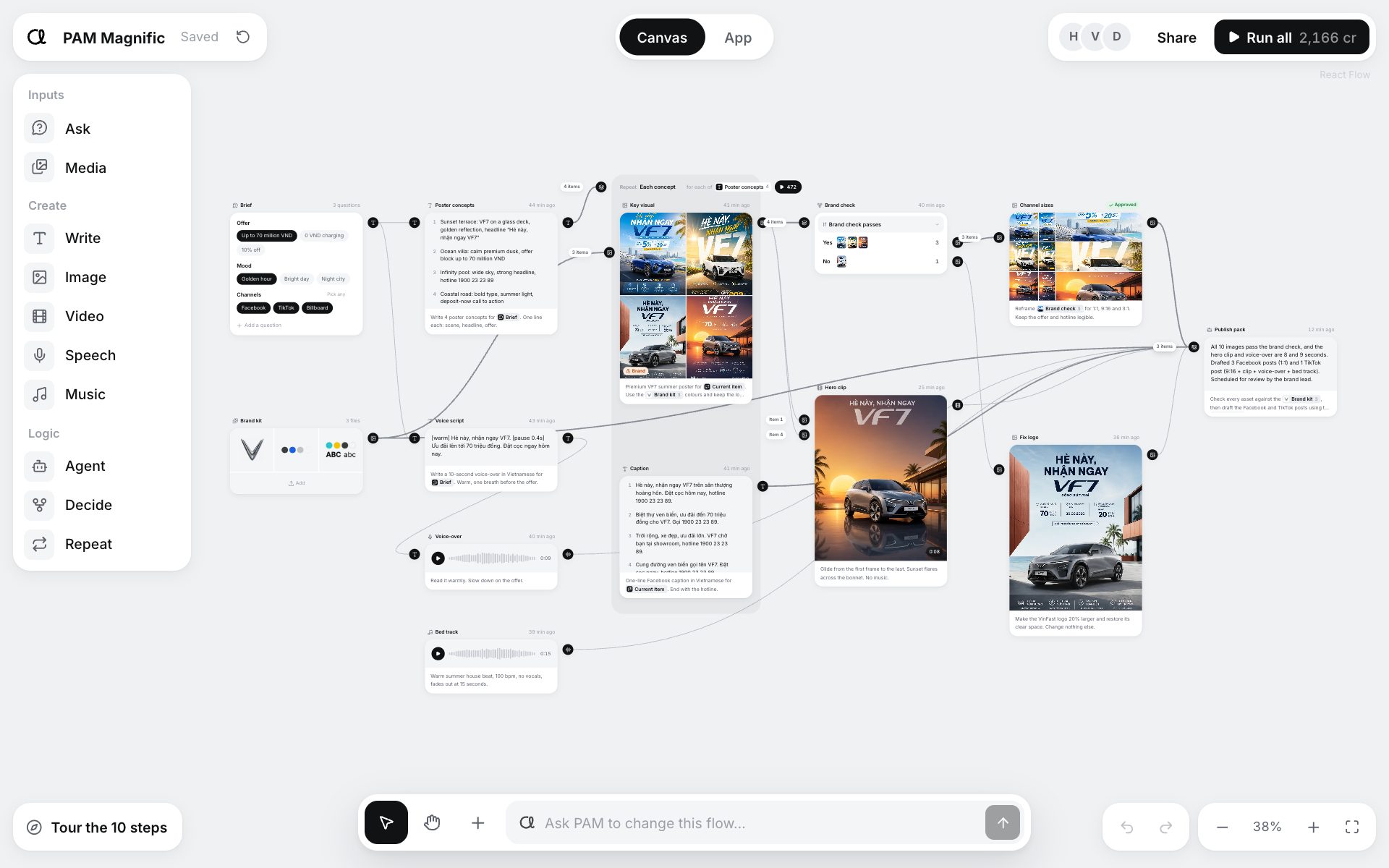Undo the last canvas change
1389x868 pixels.
click(1126, 827)
